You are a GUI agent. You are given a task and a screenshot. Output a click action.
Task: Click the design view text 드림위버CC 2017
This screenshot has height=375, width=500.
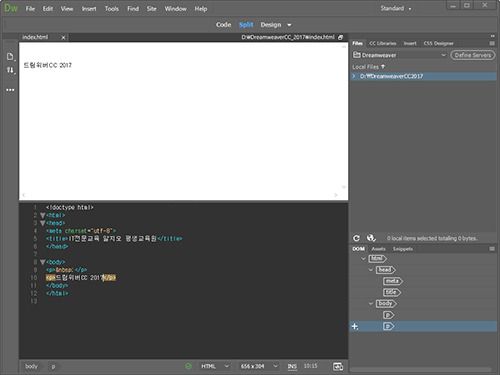click(48, 65)
